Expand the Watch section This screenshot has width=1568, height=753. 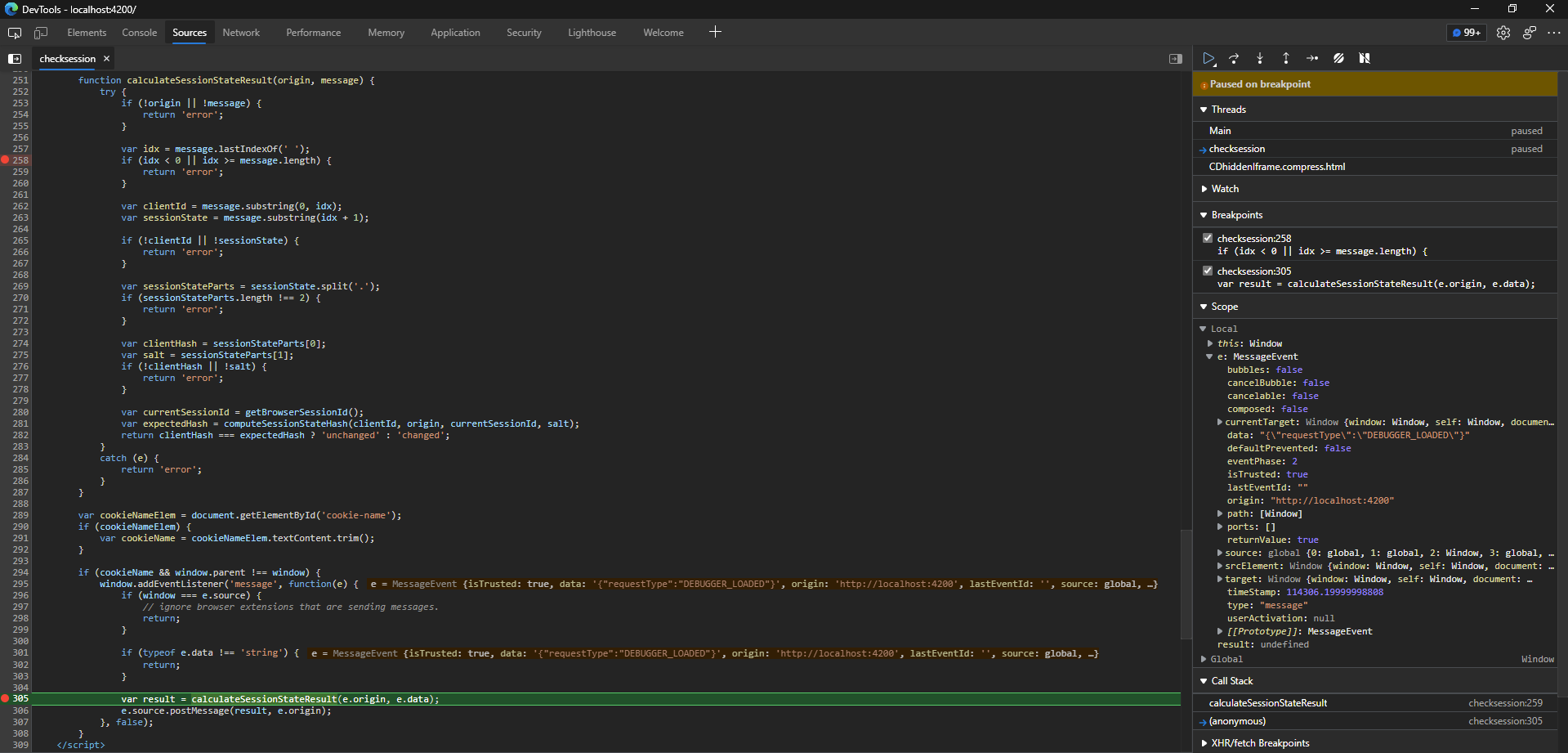click(1204, 189)
